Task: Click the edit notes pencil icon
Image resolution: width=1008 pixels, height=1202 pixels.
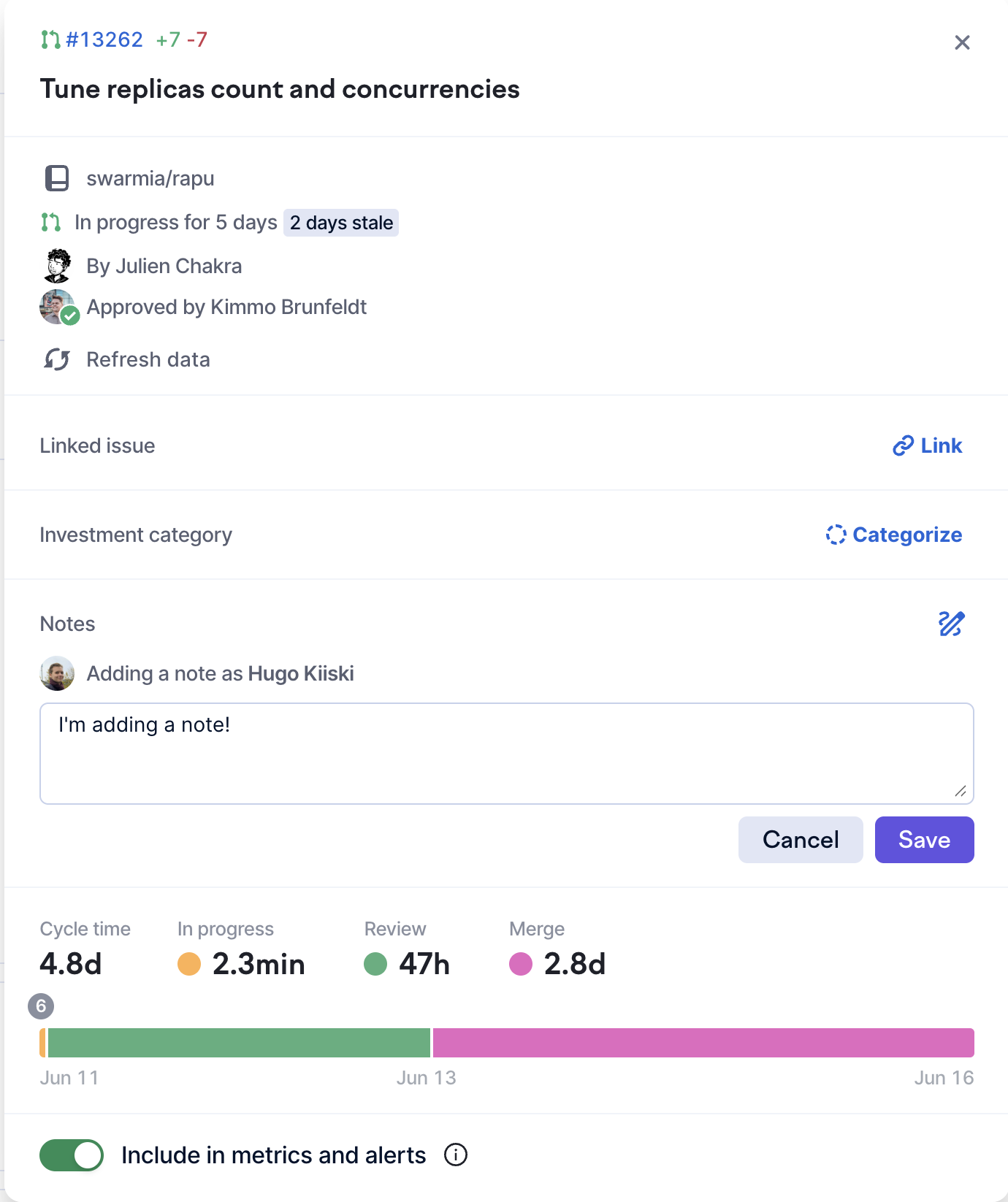Action: 951,624
